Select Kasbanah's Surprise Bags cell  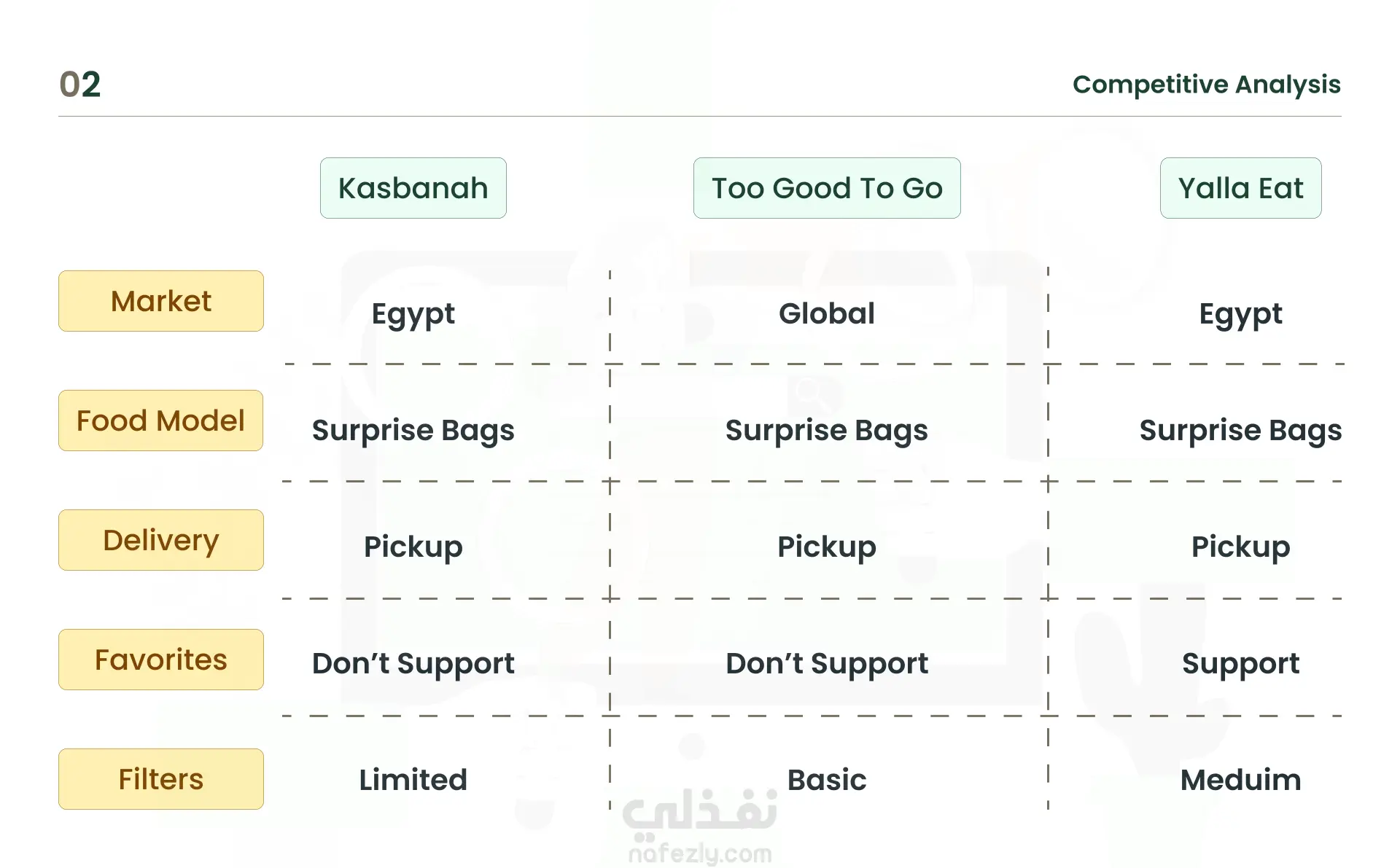413,431
